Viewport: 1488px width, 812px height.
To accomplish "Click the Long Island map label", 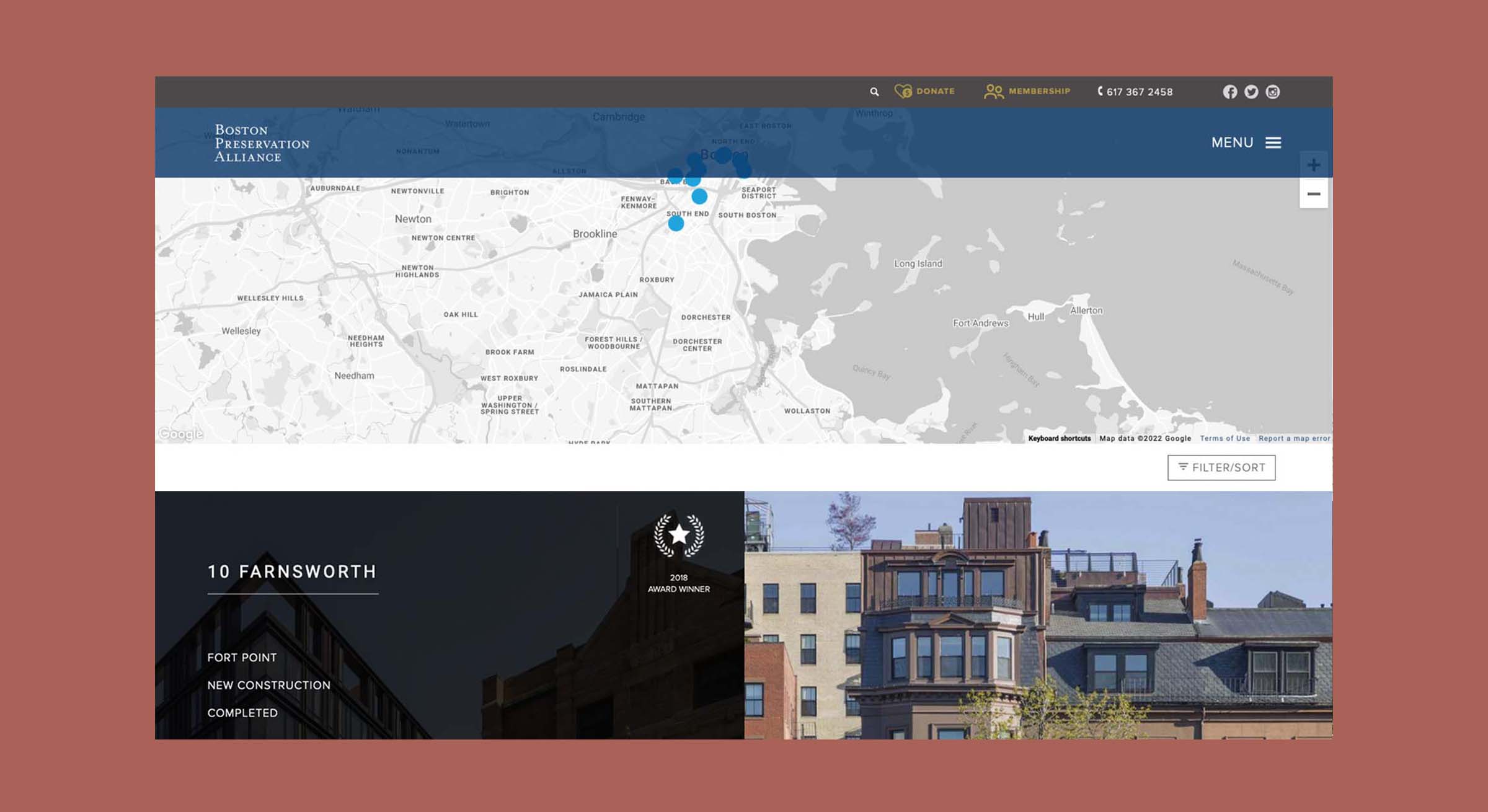I will (918, 263).
